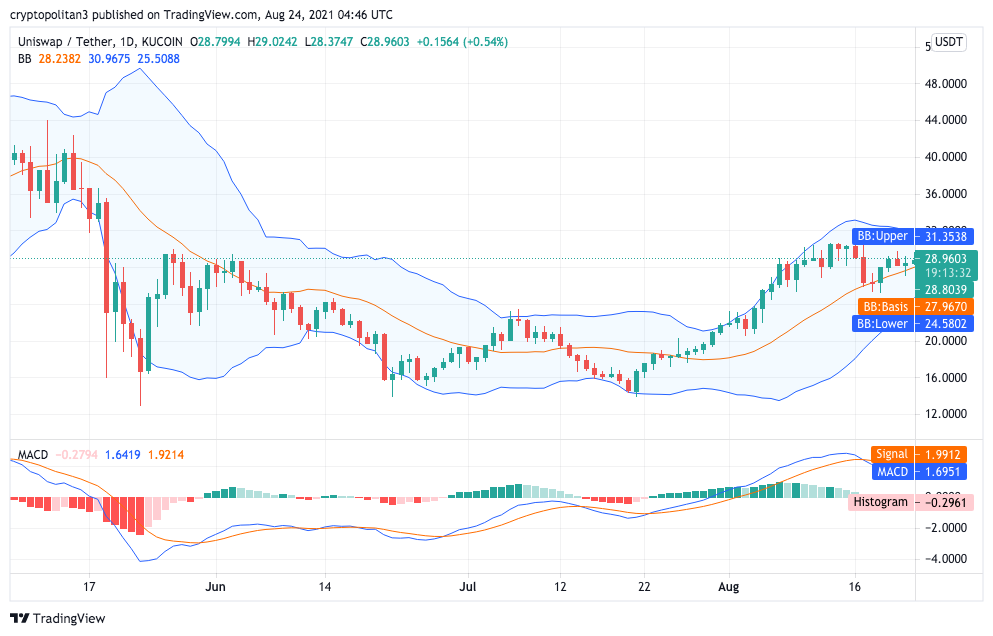The image size is (993, 636).
Task: Click the close price C28.9603
Action: click(384, 42)
